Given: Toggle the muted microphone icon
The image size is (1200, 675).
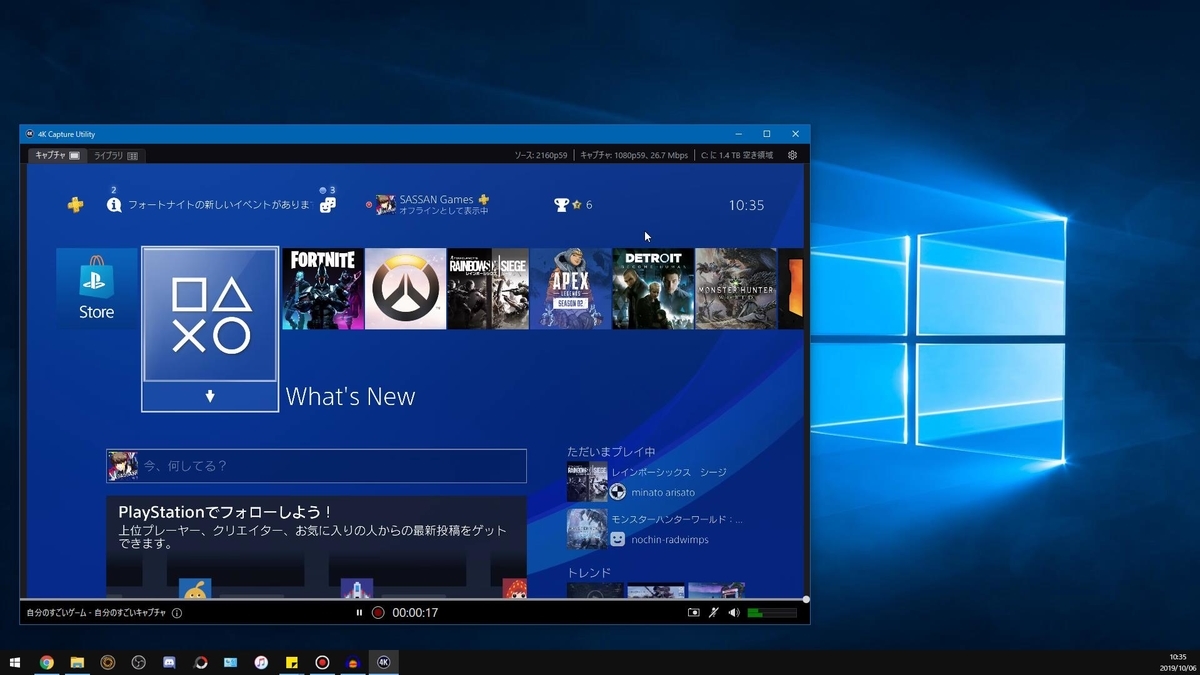Looking at the screenshot, I should click(714, 612).
